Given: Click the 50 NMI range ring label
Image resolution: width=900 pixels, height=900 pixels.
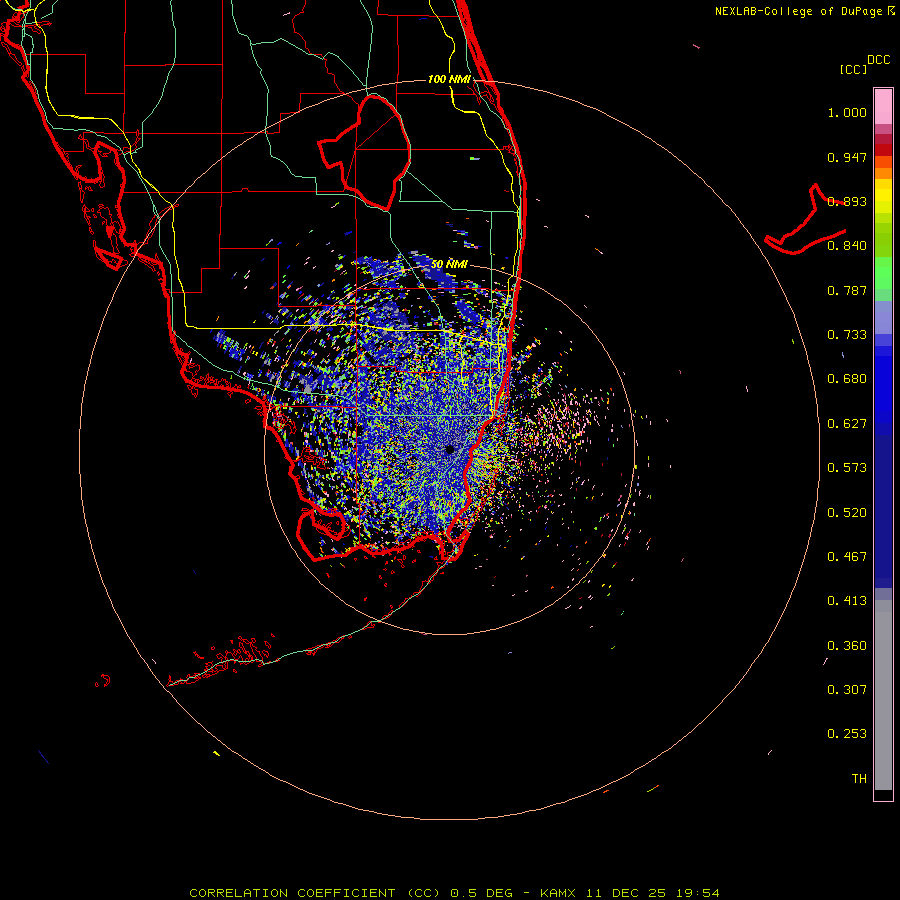Looking at the screenshot, I should [x=449, y=265].
